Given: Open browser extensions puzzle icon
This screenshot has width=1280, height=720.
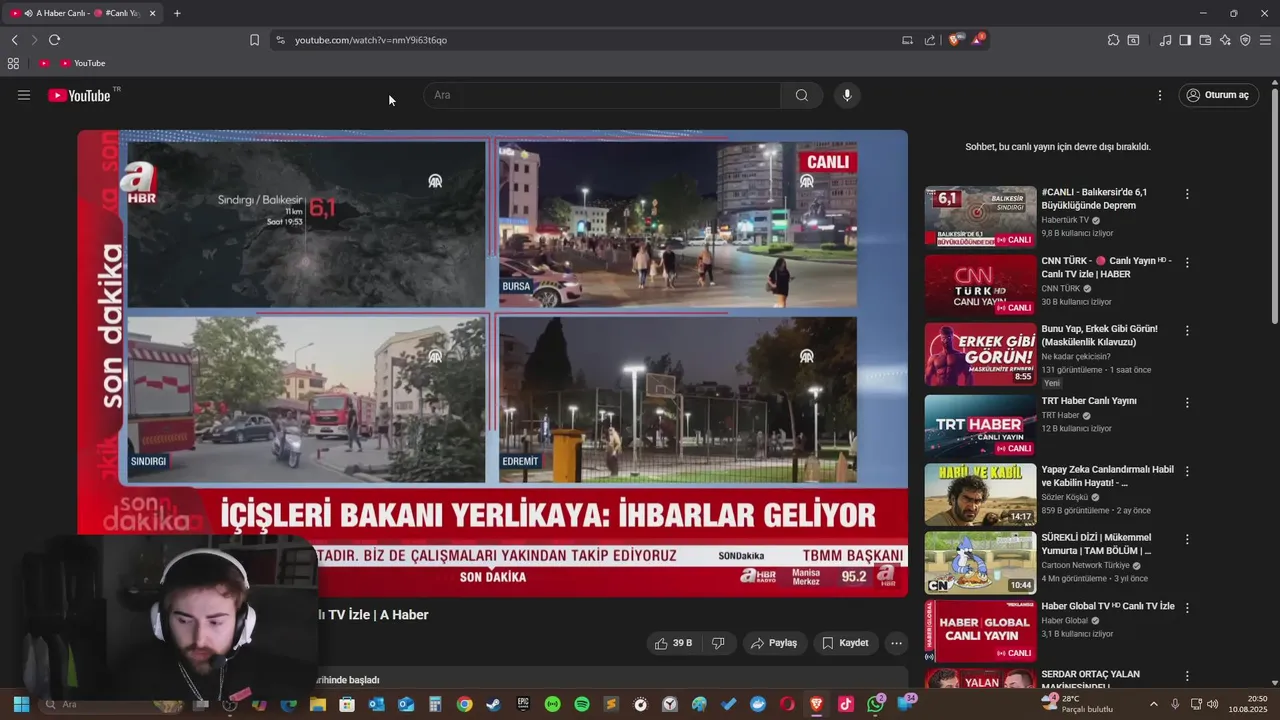Looking at the screenshot, I should pos(1113,40).
